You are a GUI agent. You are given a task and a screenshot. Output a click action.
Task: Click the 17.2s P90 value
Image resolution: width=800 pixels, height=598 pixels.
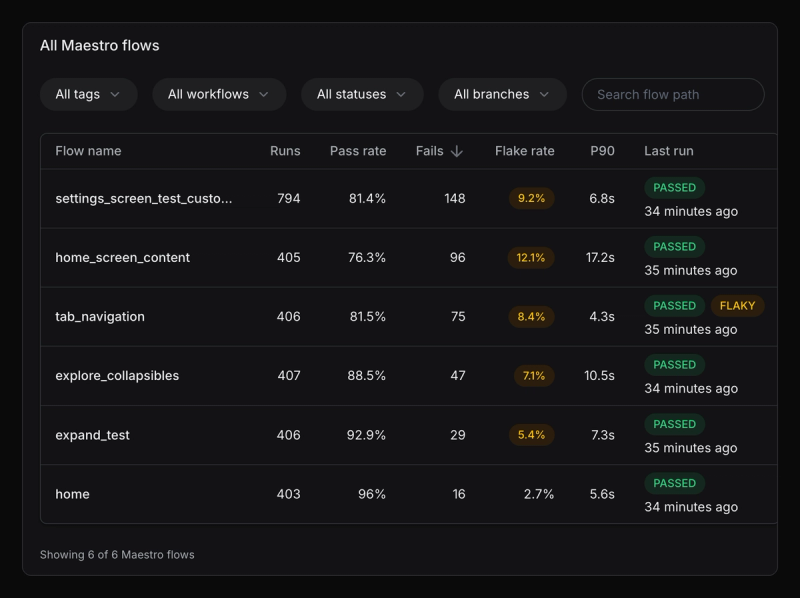tap(600, 258)
